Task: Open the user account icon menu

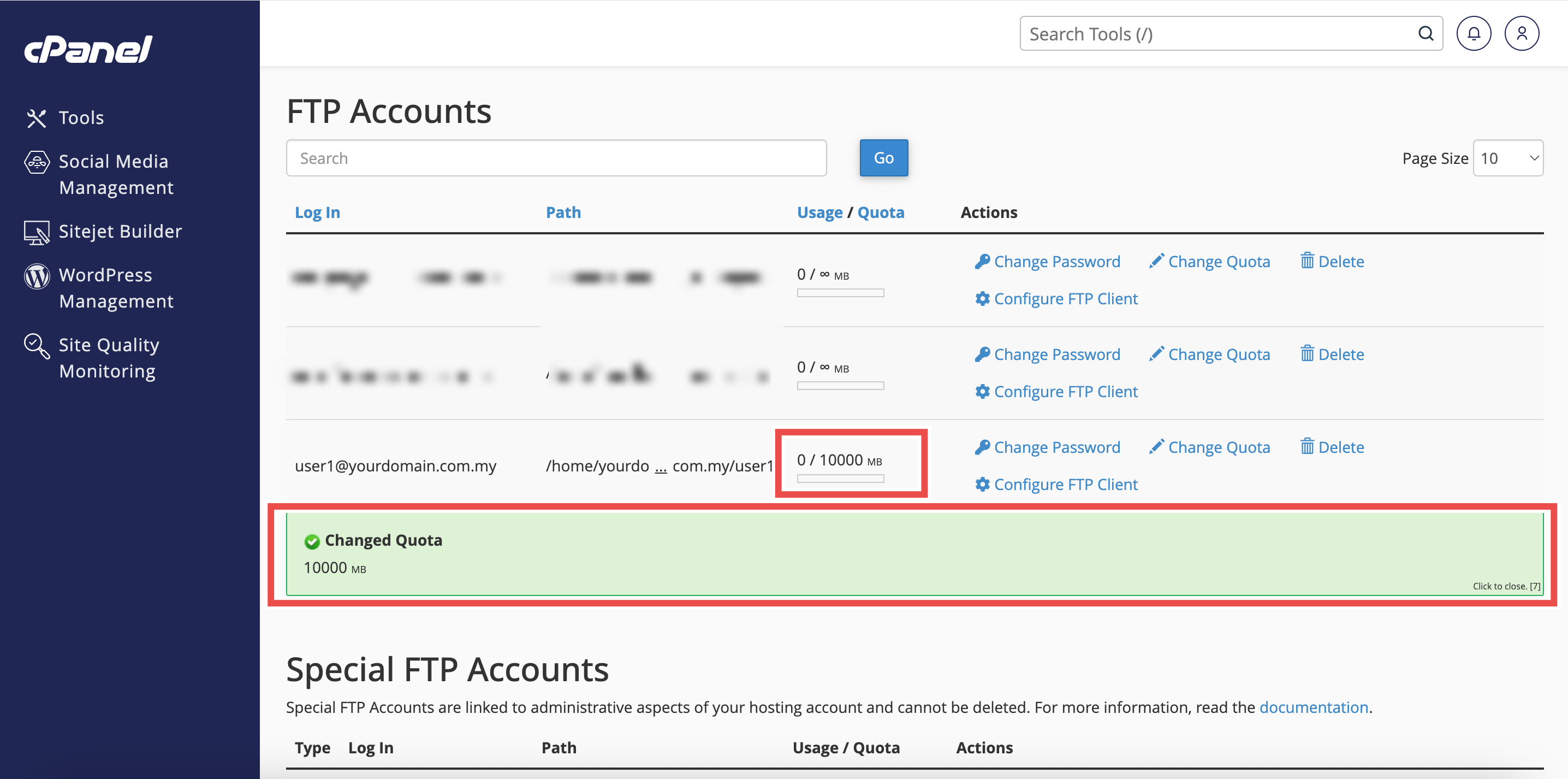Action: 1521,33
